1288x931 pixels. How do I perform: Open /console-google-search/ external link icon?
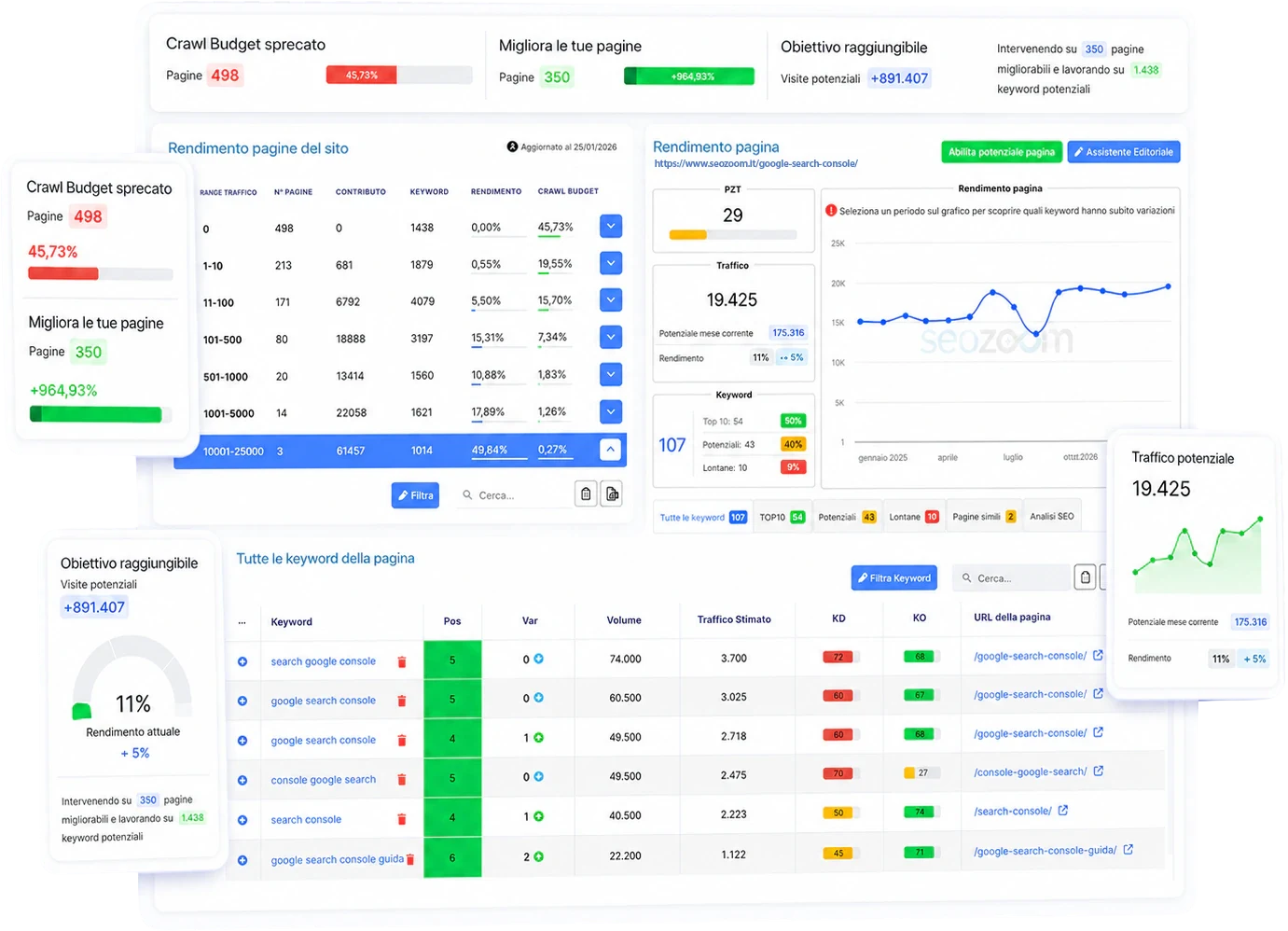[1099, 771]
